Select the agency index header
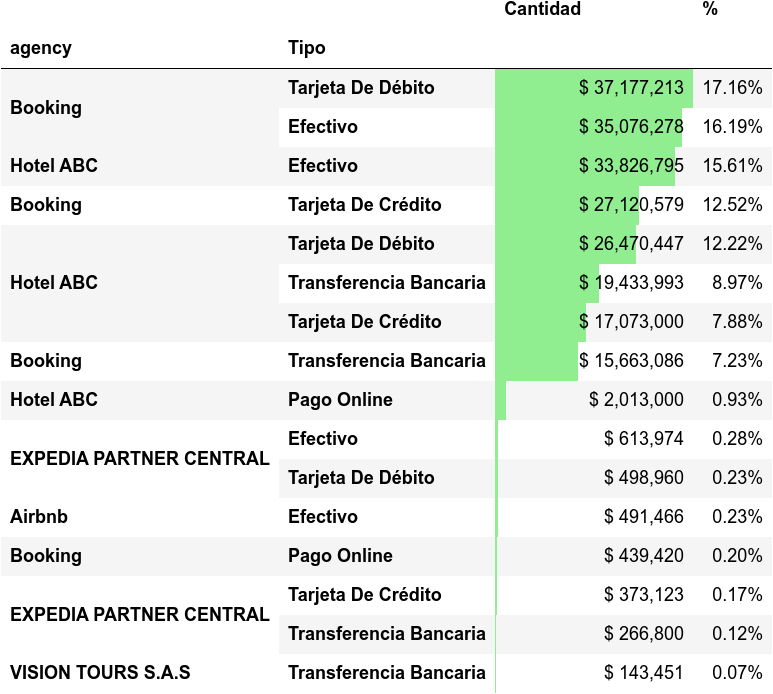Viewport: 773px width, 694px height. 41,48
